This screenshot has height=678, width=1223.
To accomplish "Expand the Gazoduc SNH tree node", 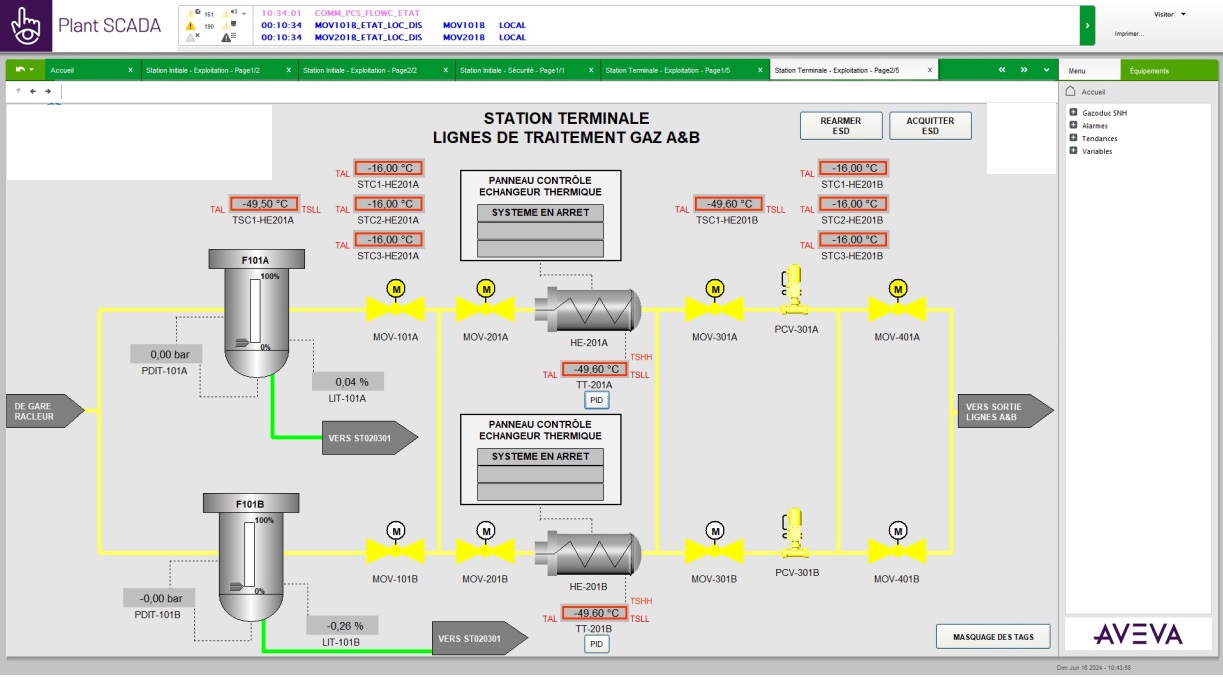I will pyautogui.click(x=1073, y=113).
